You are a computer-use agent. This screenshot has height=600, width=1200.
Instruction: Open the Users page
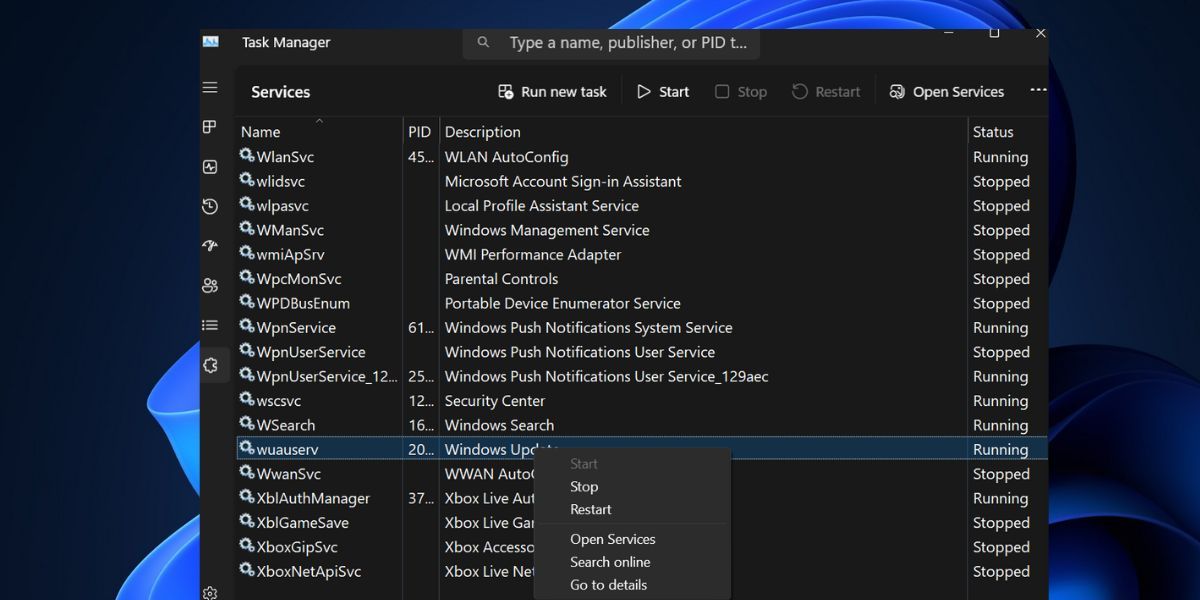coord(210,285)
